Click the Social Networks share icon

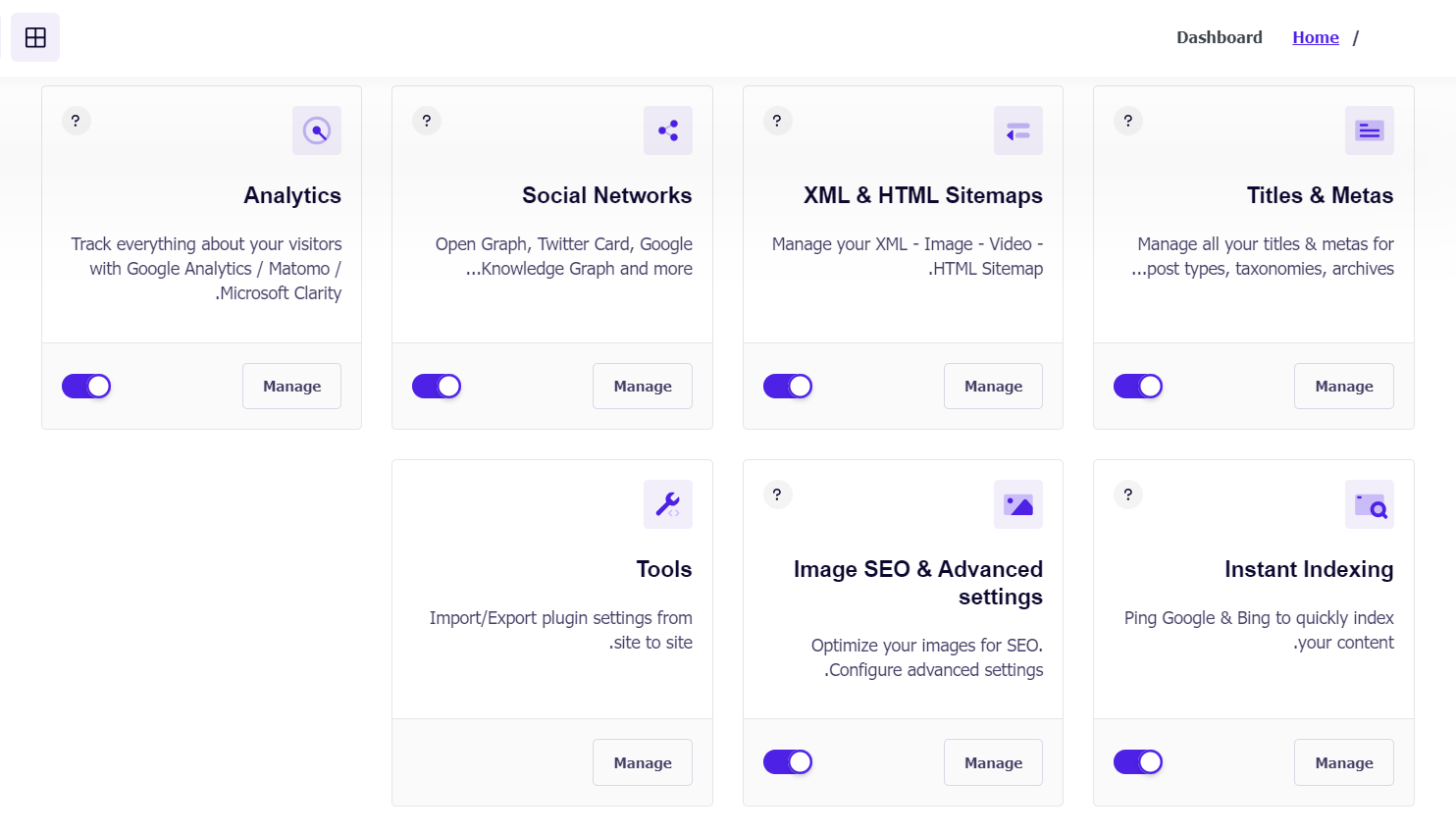point(668,130)
